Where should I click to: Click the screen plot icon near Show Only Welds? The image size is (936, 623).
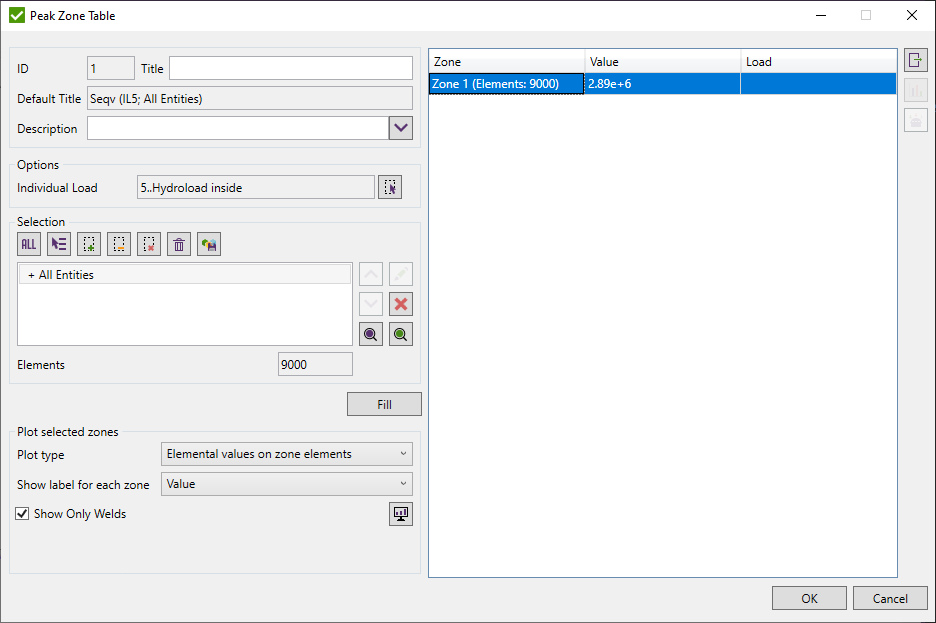(x=400, y=513)
